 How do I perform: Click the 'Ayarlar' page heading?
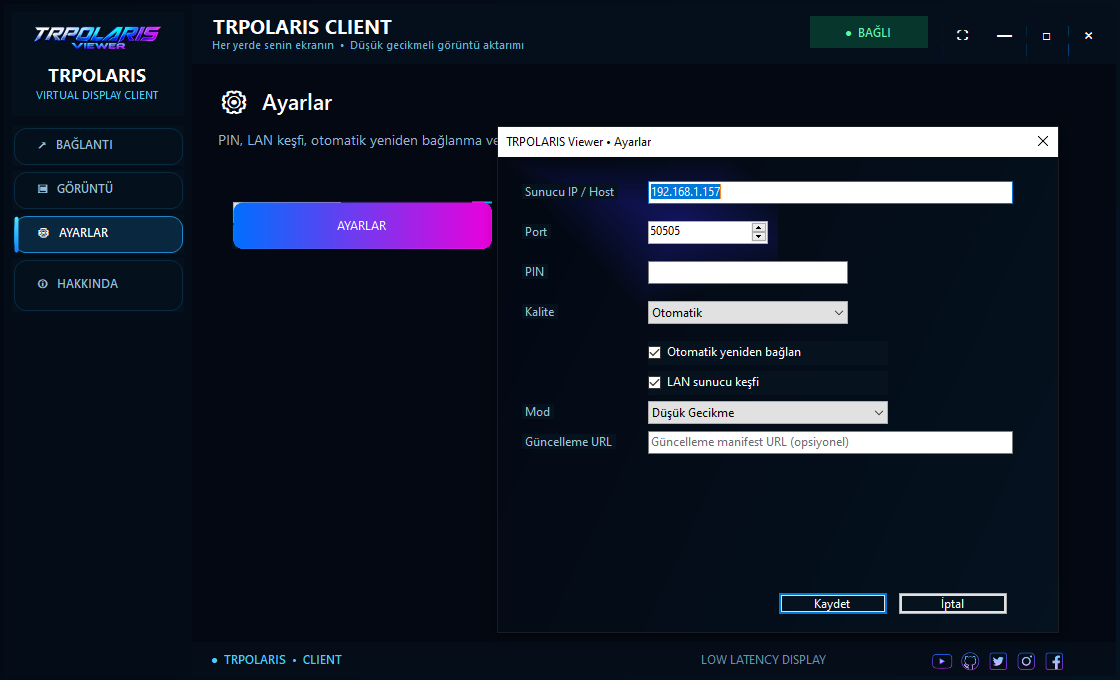(297, 103)
